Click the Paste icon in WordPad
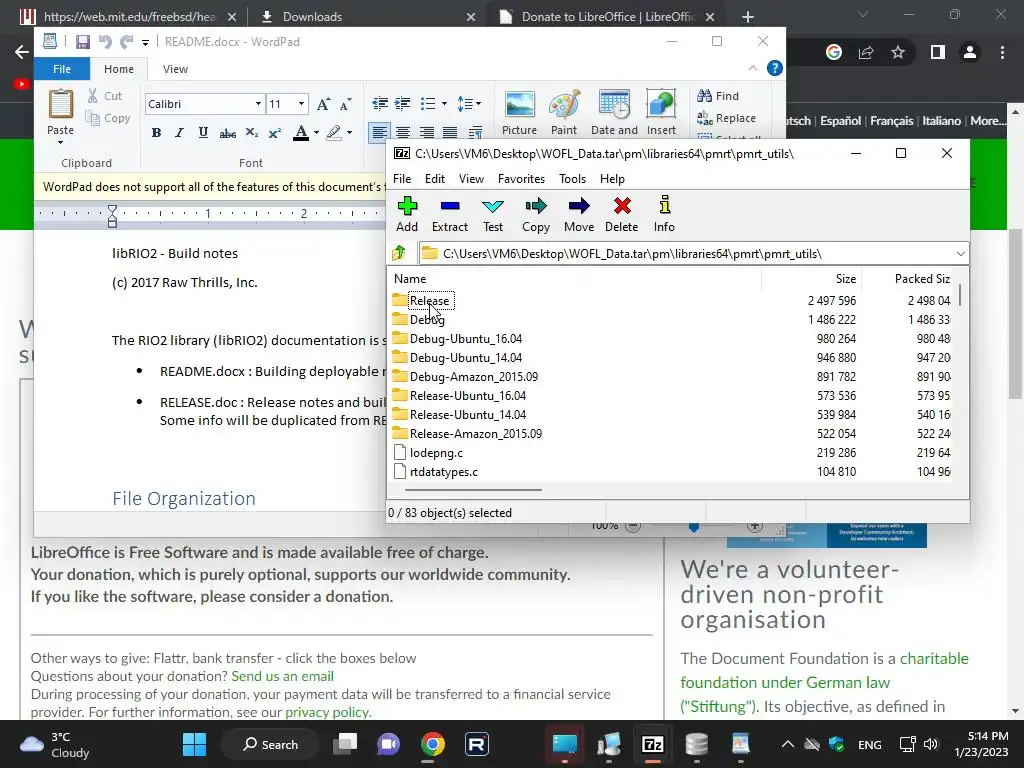1024x768 pixels. tap(61, 104)
